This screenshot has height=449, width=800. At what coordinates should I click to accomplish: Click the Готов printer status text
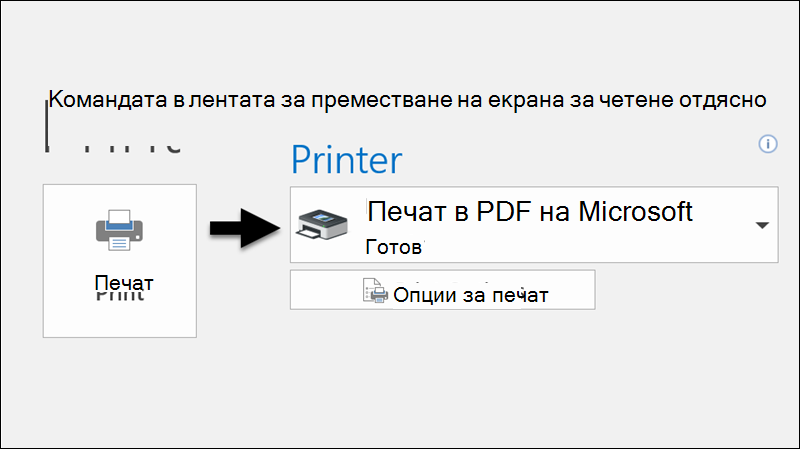(393, 247)
